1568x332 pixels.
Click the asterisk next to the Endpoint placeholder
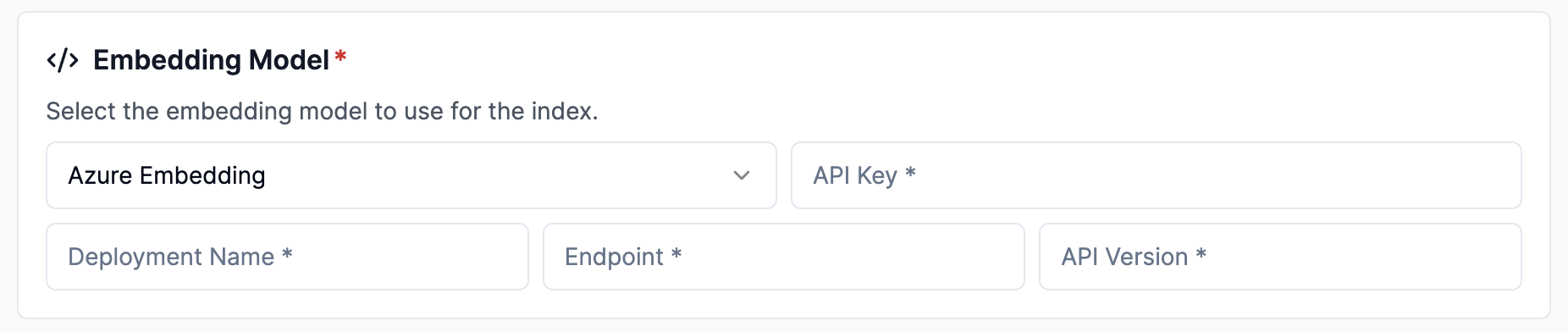tap(676, 253)
